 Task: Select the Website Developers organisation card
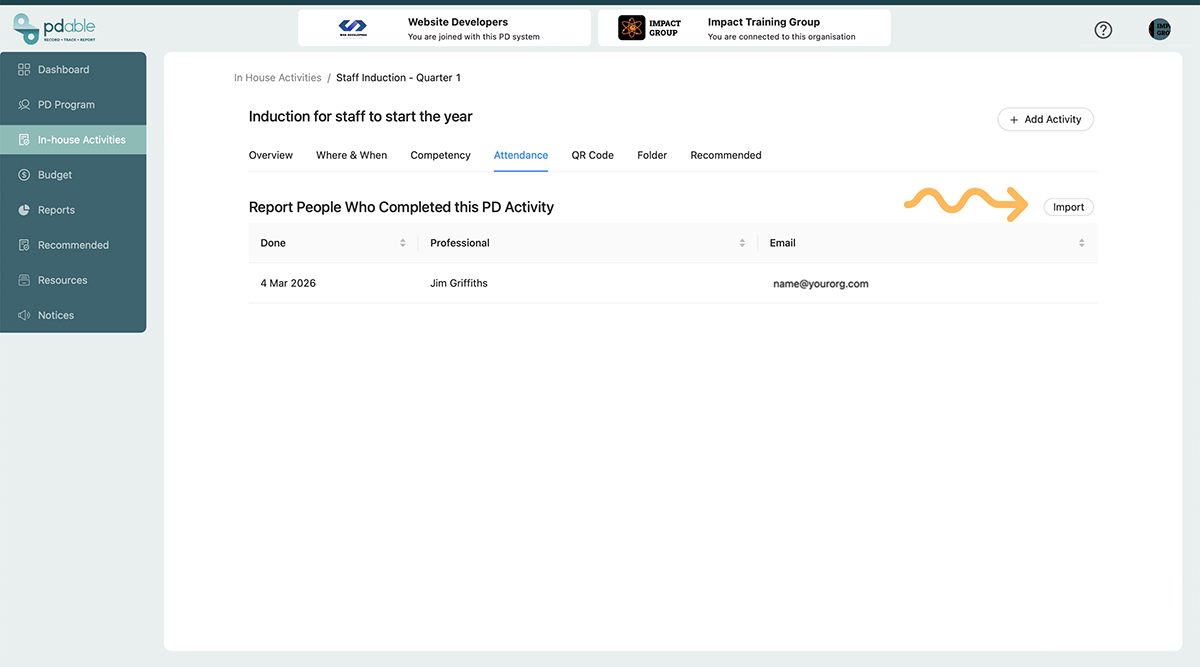click(x=444, y=28)
